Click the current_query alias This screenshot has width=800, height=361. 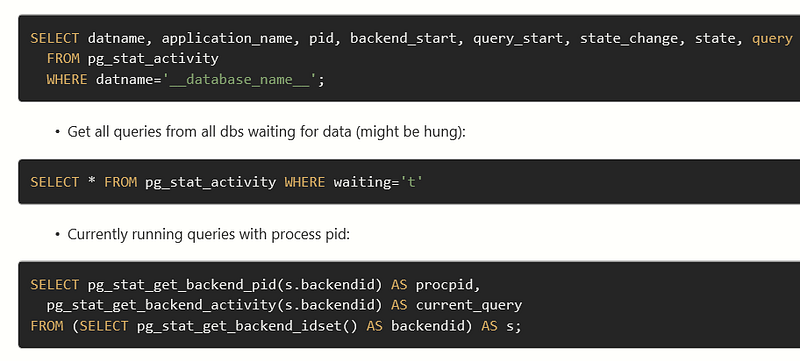tap(469, 305)
